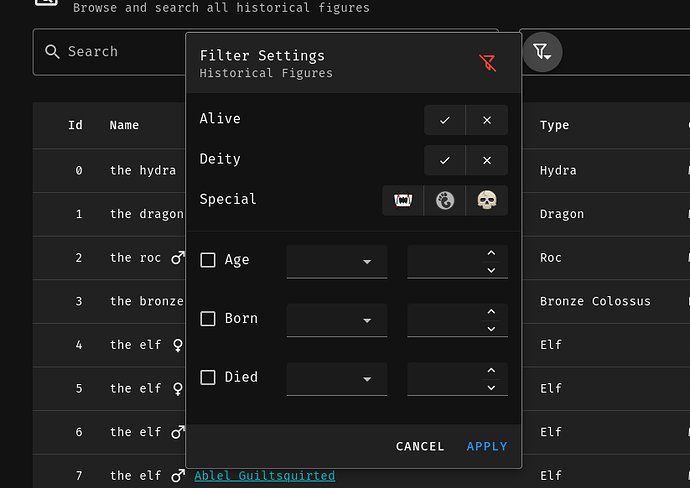Select the Bronze Colossus type cell
This screenshot has height=488, width=690.
pos(595,301)
